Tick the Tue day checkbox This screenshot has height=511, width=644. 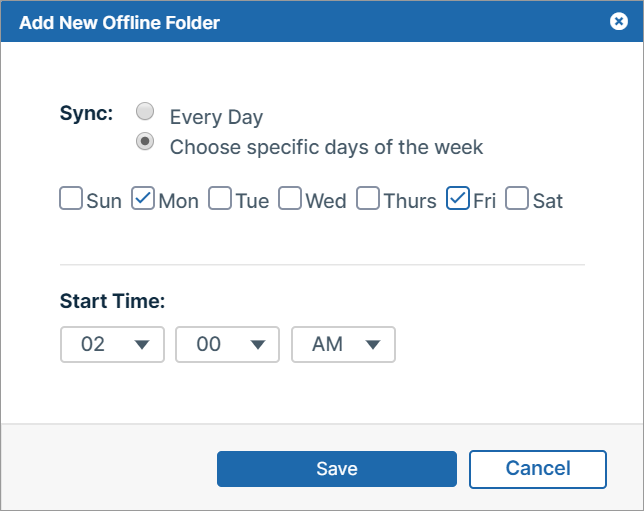pos(220,198)
